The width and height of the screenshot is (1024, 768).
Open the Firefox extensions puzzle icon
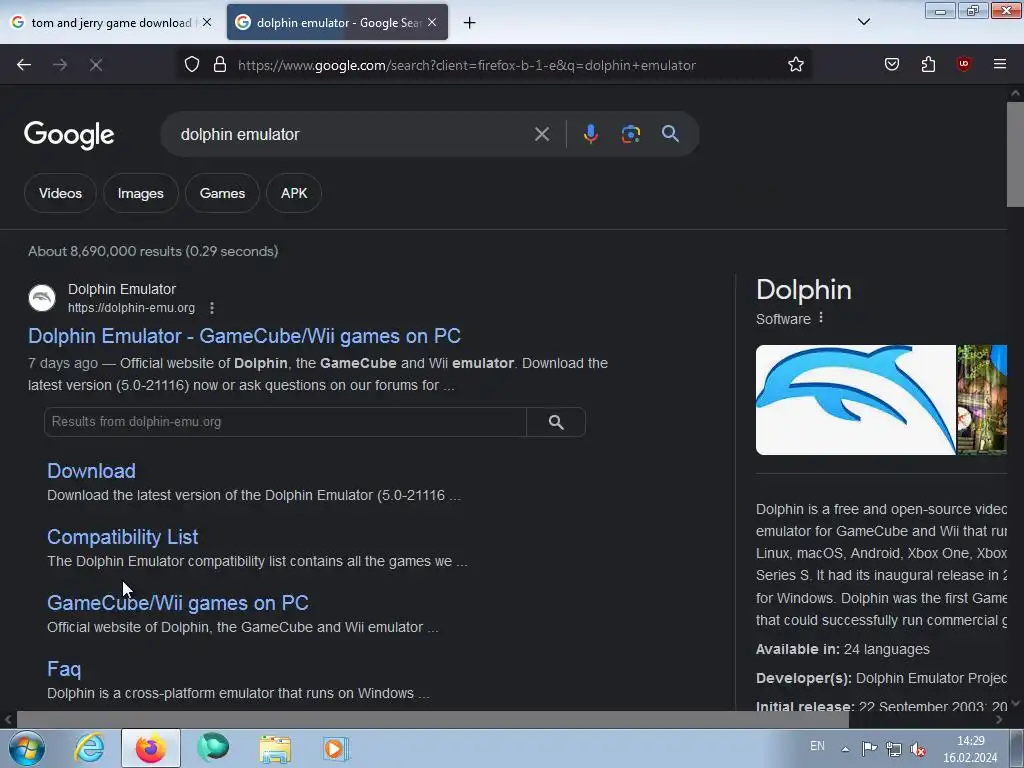[928, 64]
